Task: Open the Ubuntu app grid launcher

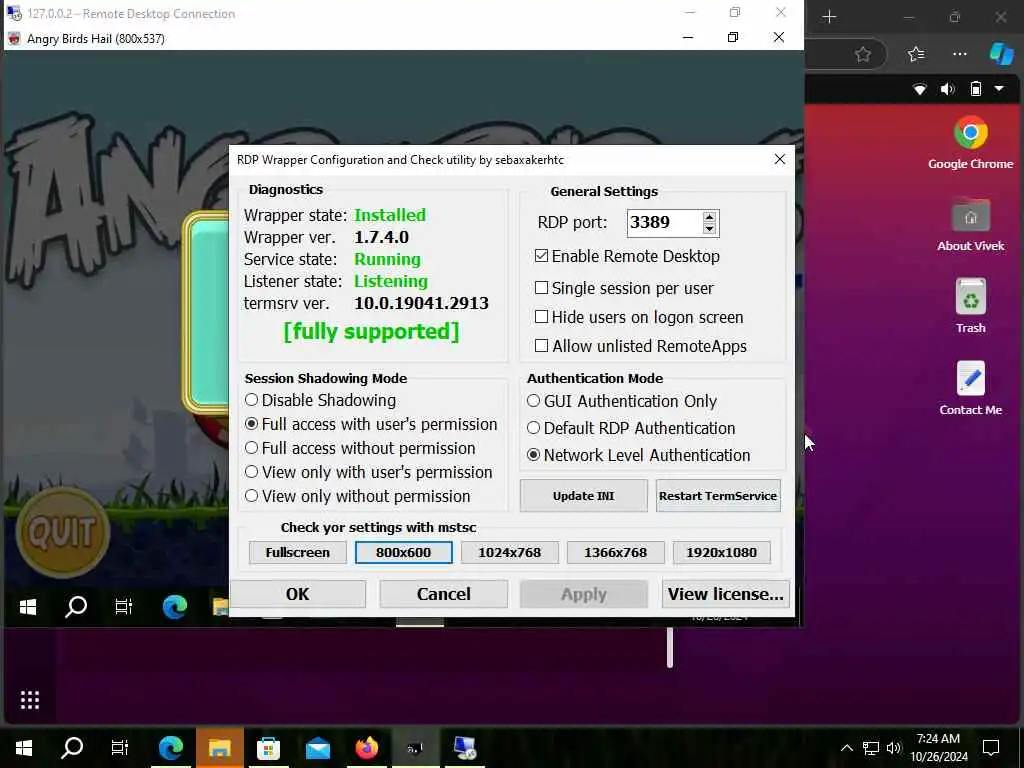Action: coord(30,700)
